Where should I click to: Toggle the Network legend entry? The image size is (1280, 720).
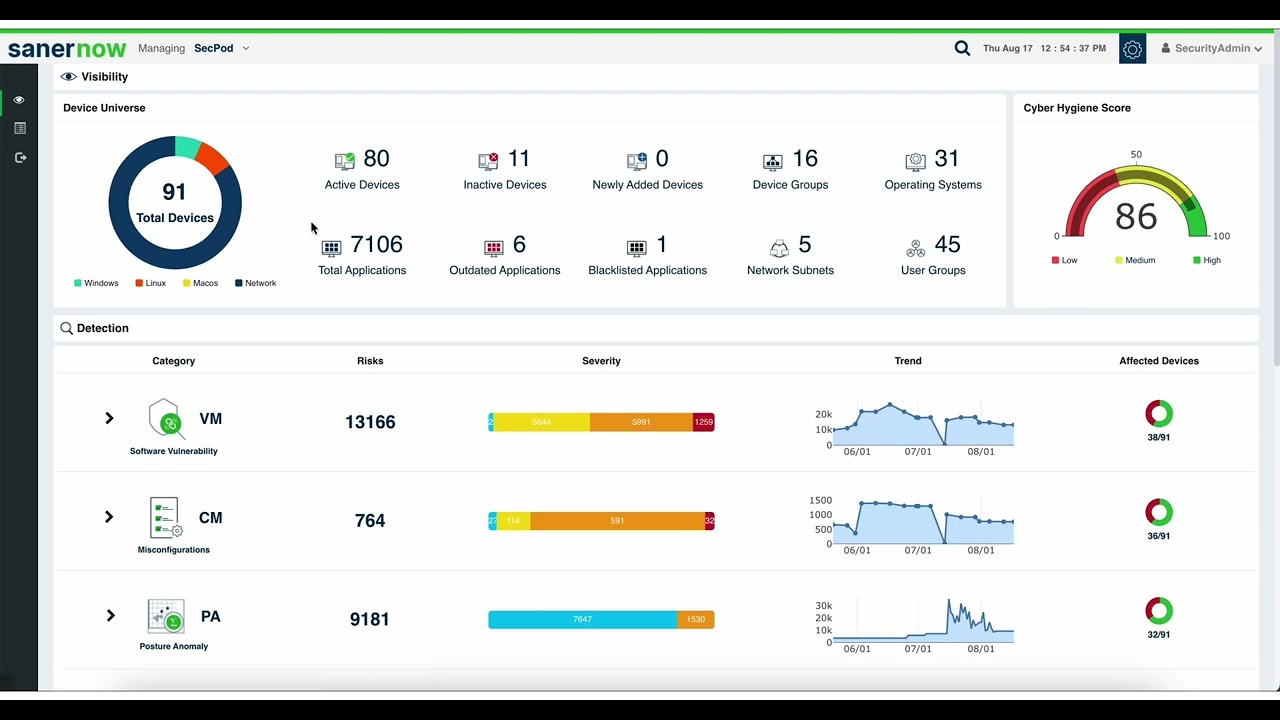(255, 283)
